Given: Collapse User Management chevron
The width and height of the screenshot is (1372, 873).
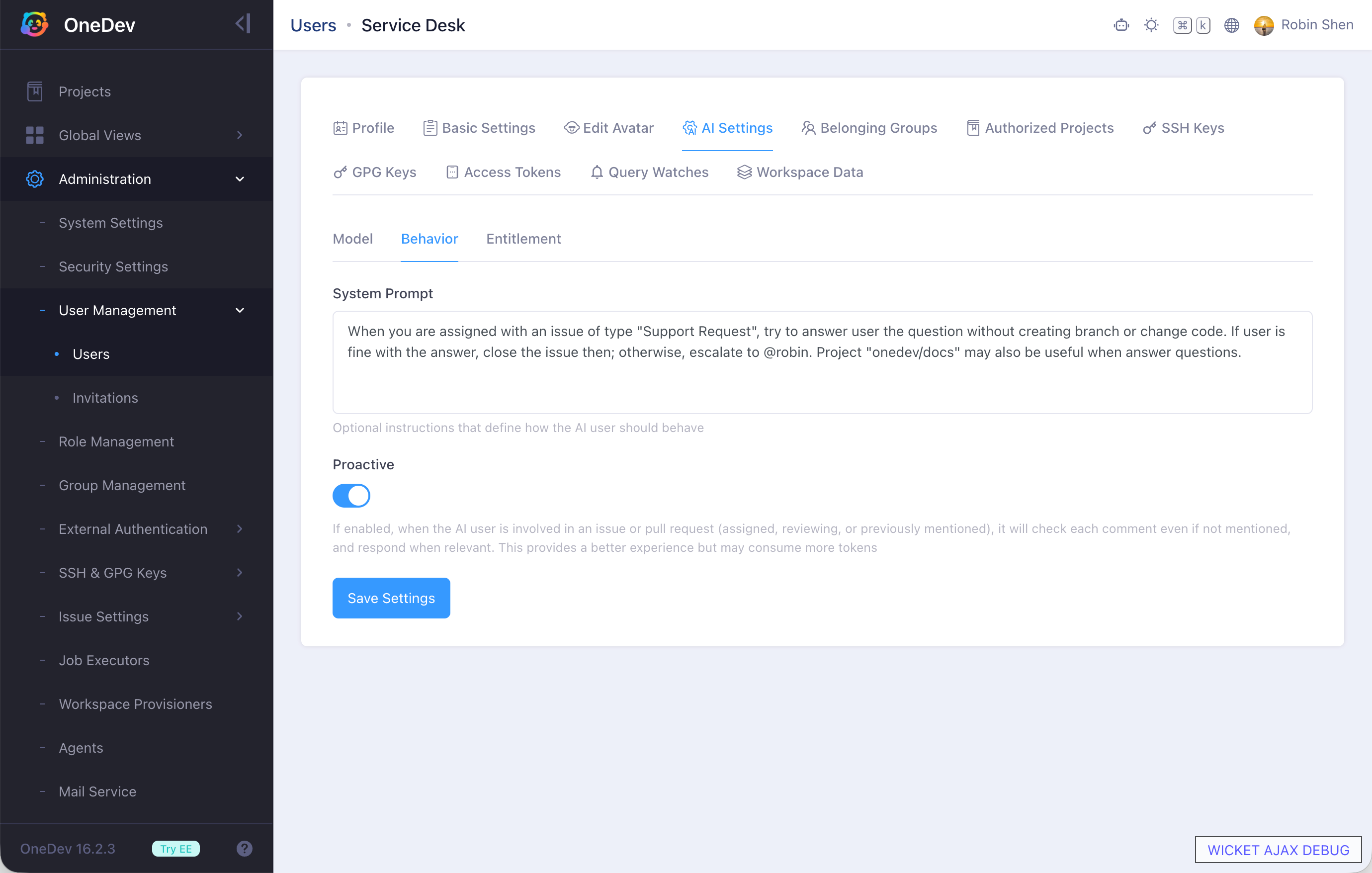Looking at the screenshot, I should [x=240, y=310].
